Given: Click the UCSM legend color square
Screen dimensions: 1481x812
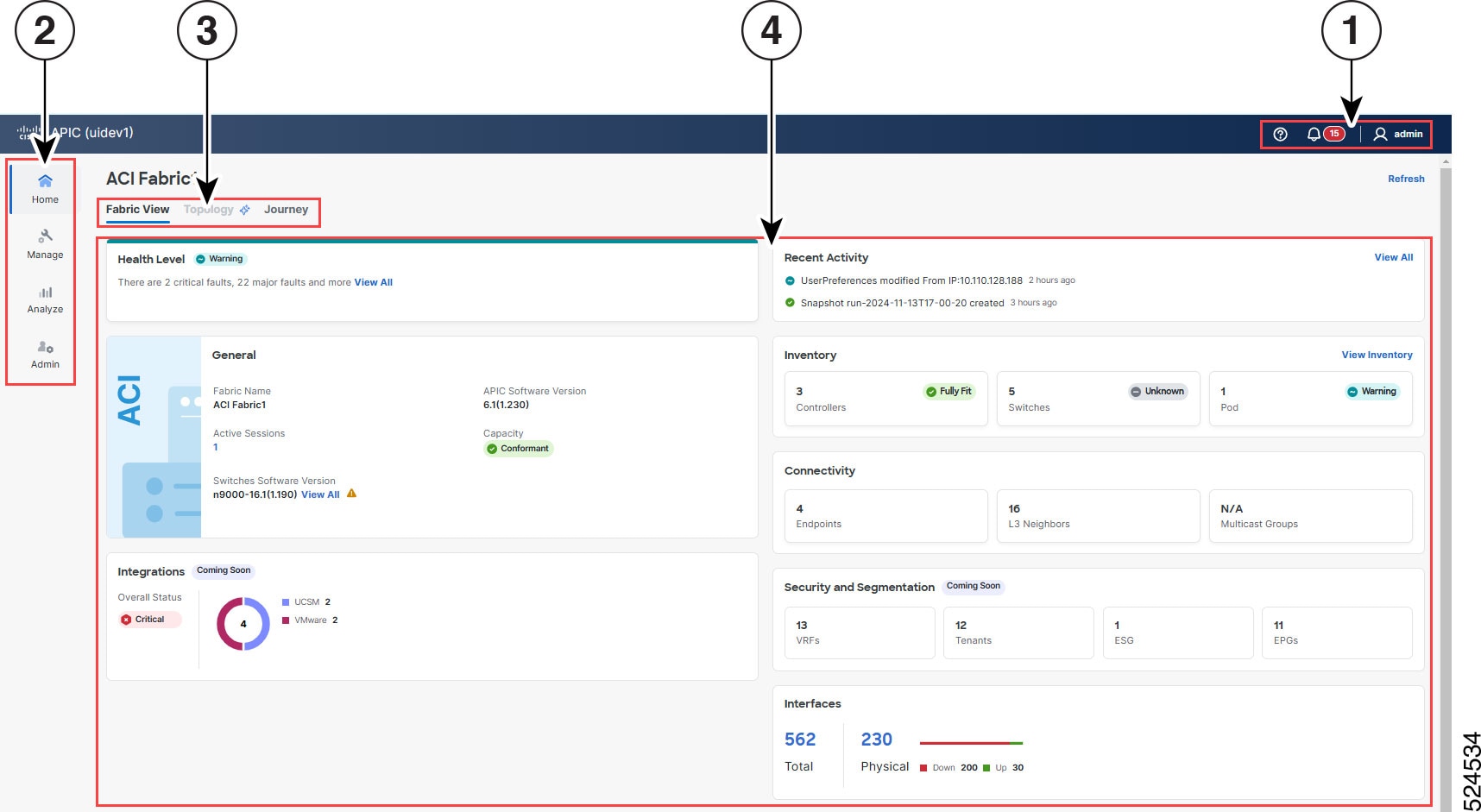Looking at the screenshot, I should (286, 602).
